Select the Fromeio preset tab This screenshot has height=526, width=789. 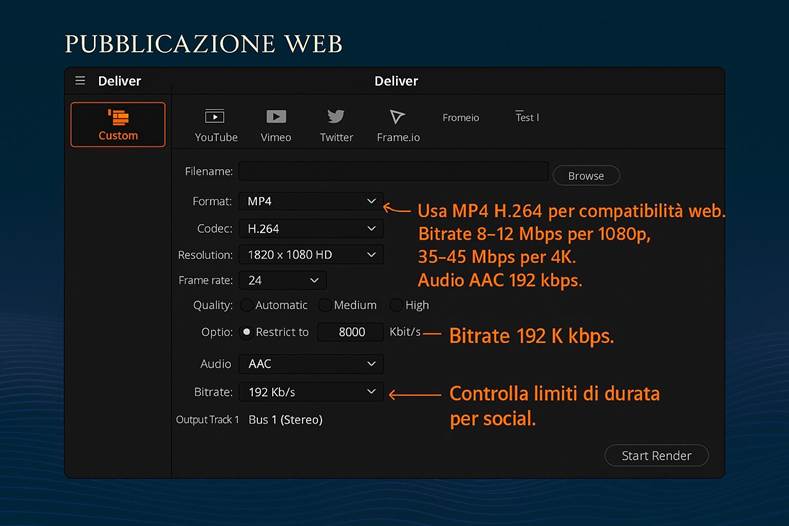(x=460, y=117)
